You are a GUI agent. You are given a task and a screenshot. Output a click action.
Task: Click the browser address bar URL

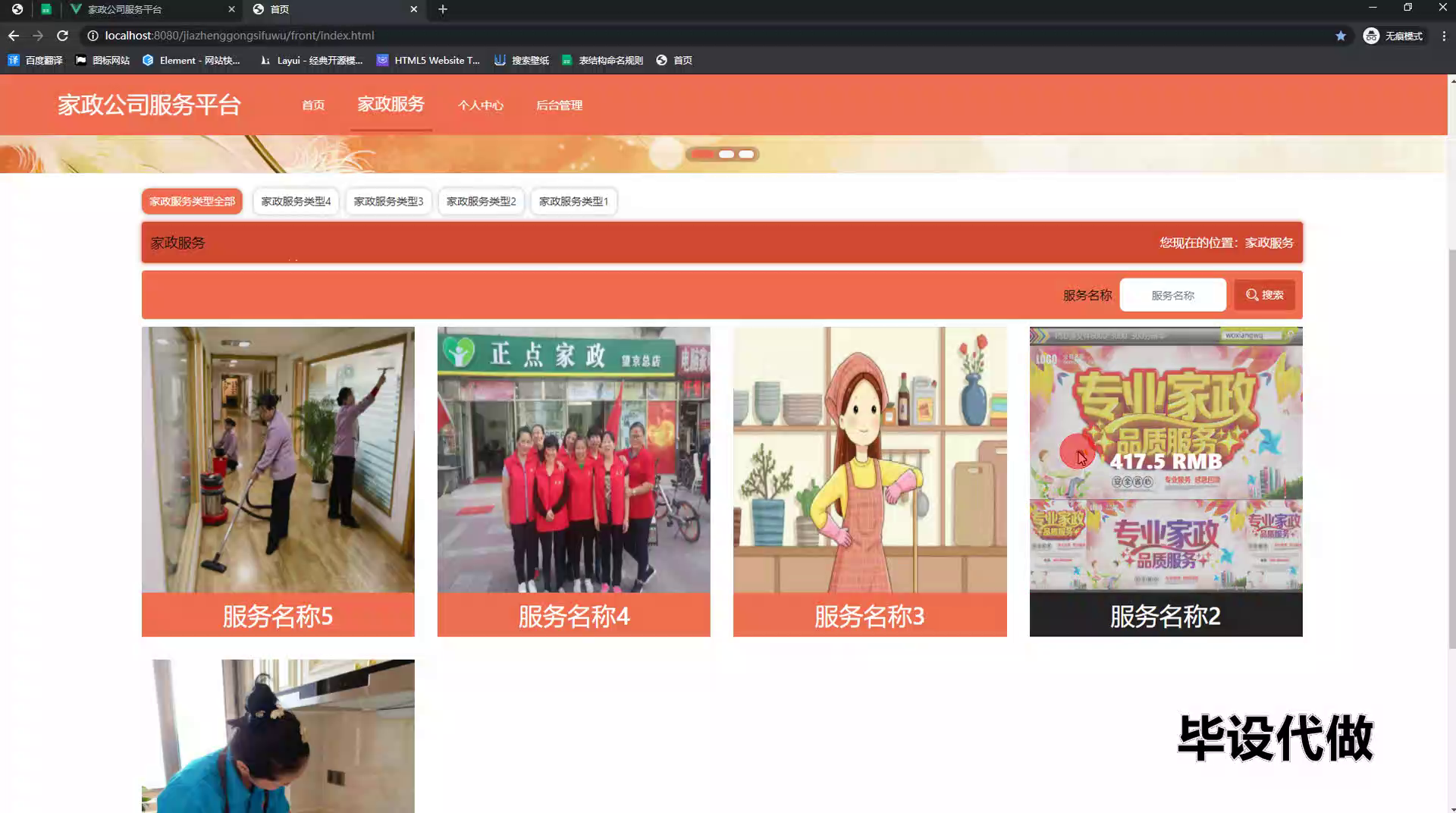(x=240, y=36)
